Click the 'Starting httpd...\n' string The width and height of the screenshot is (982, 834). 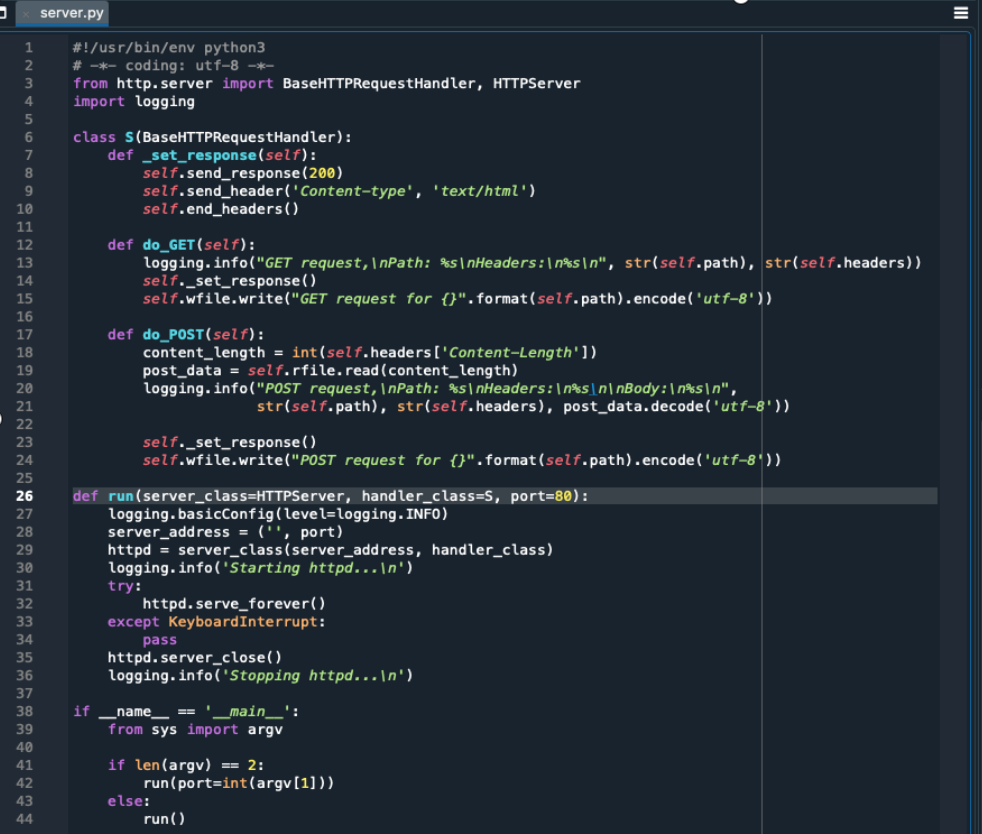(313, 568)
